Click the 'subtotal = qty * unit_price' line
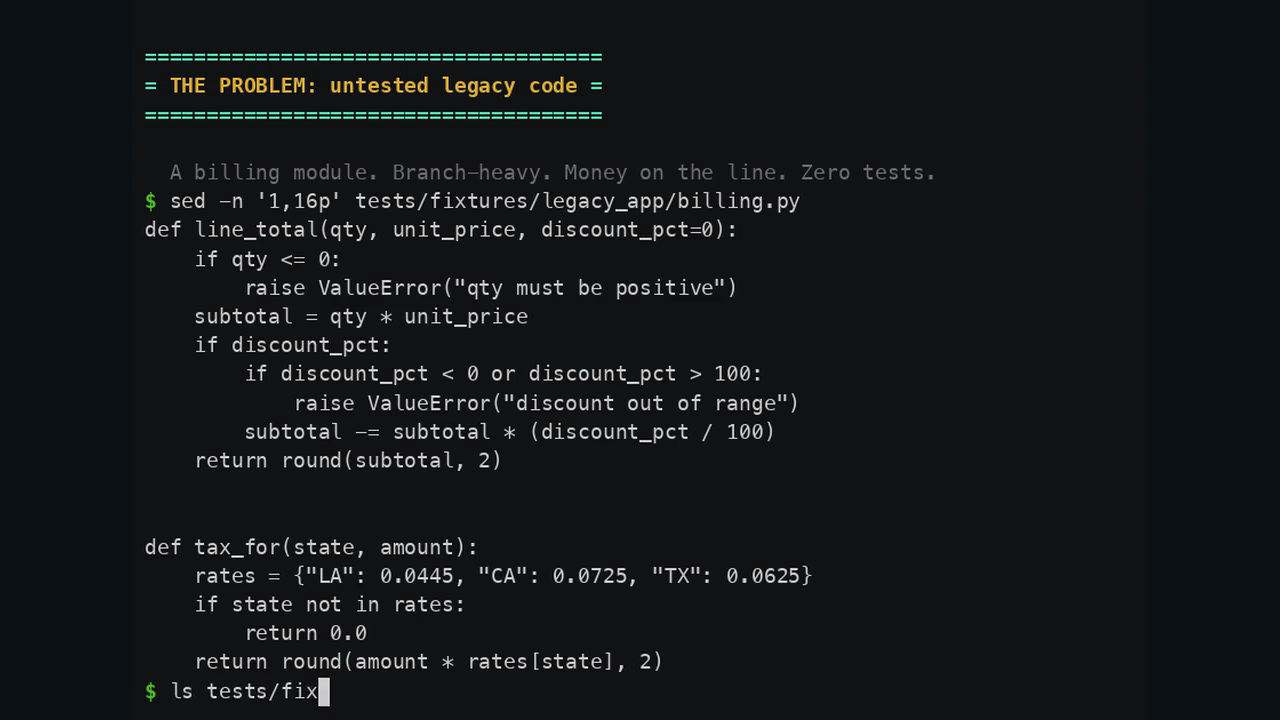This screenshot has height=720, width=1280. coord(361,317)
